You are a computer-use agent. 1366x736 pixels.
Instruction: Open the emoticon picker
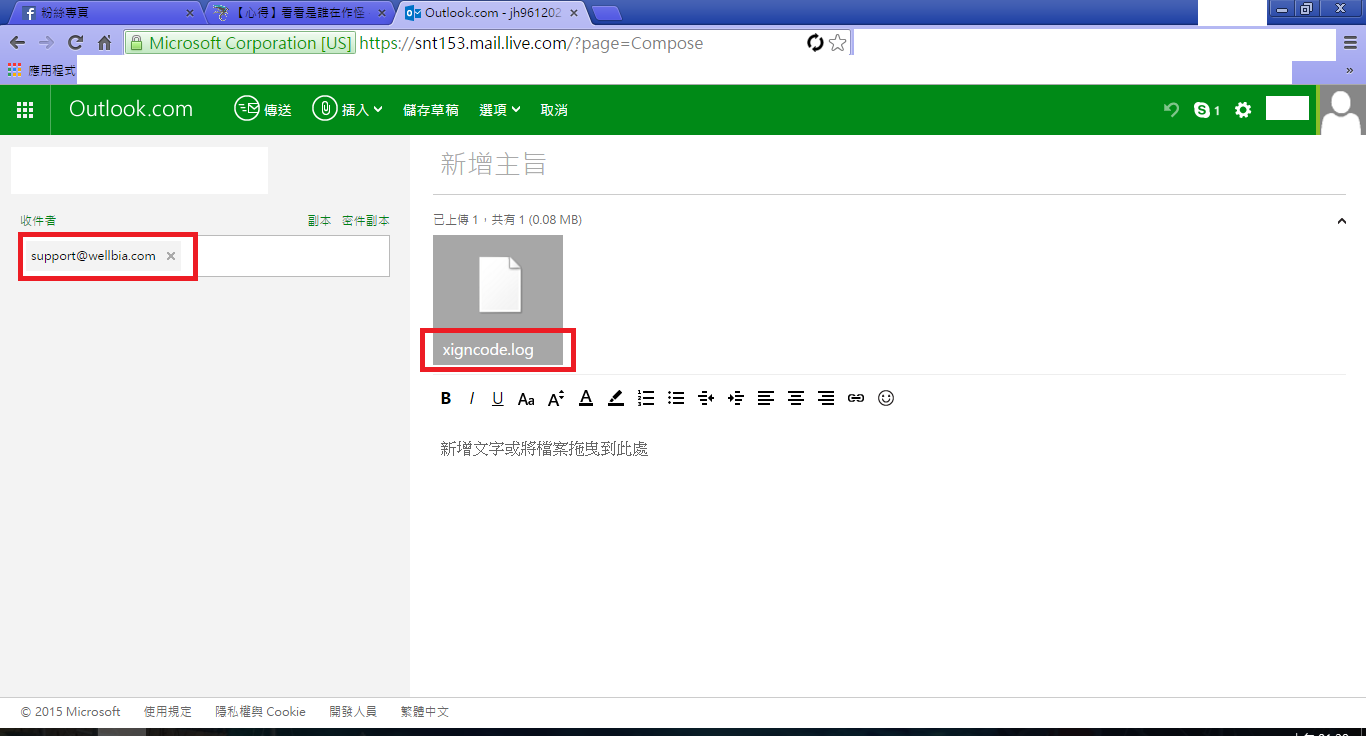click(886, 398)
